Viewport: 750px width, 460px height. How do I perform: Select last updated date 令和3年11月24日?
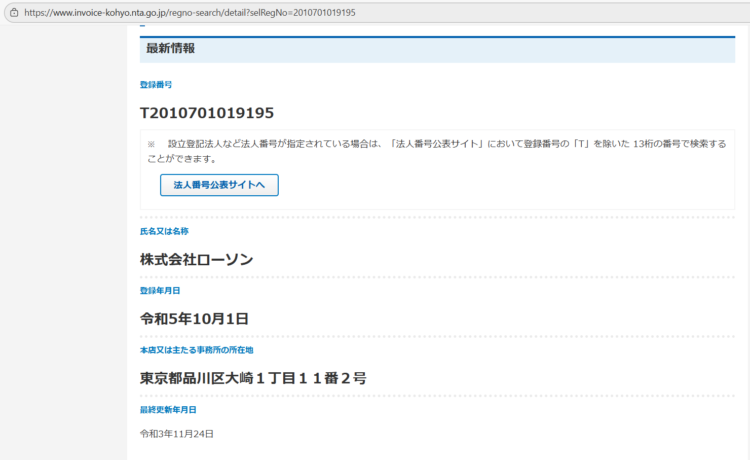pos(176,434)
